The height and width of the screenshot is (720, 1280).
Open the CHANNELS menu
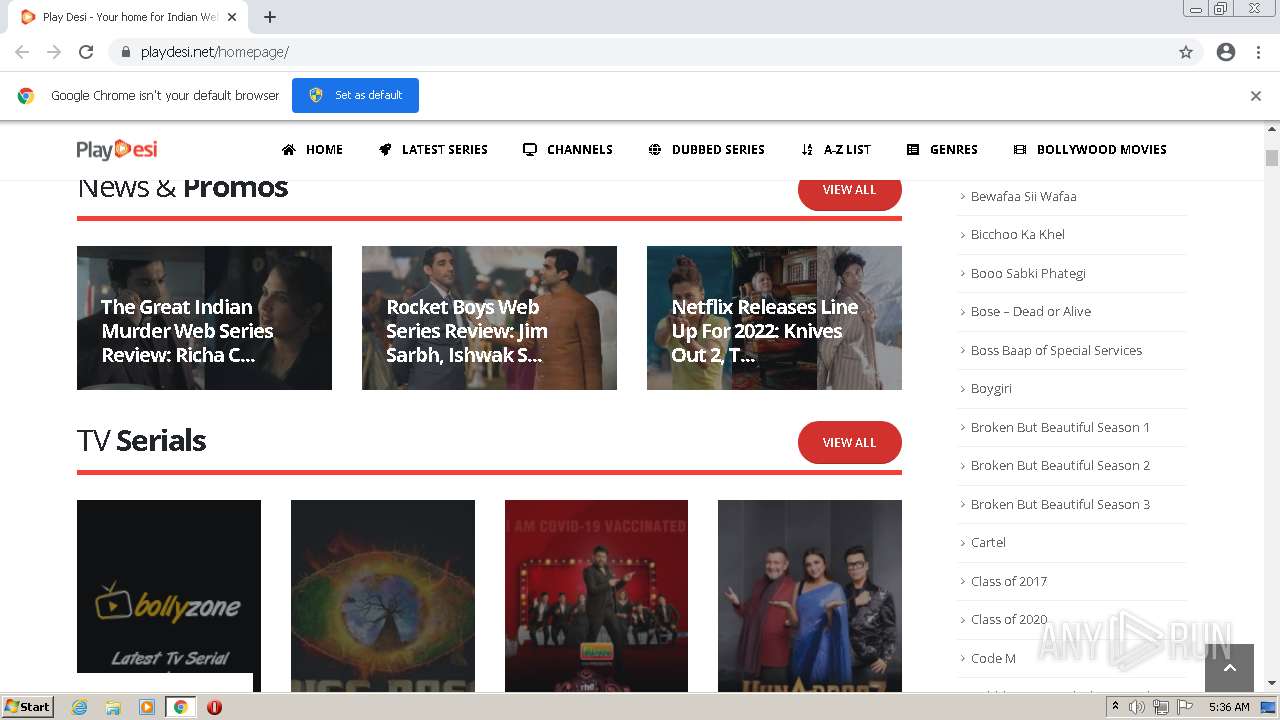tap(568, 149)
